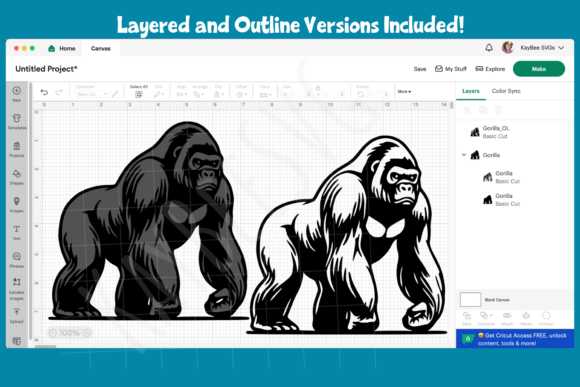
Task: Open the Operation Basic Cut dropdown
Action: tap(92, 94)
